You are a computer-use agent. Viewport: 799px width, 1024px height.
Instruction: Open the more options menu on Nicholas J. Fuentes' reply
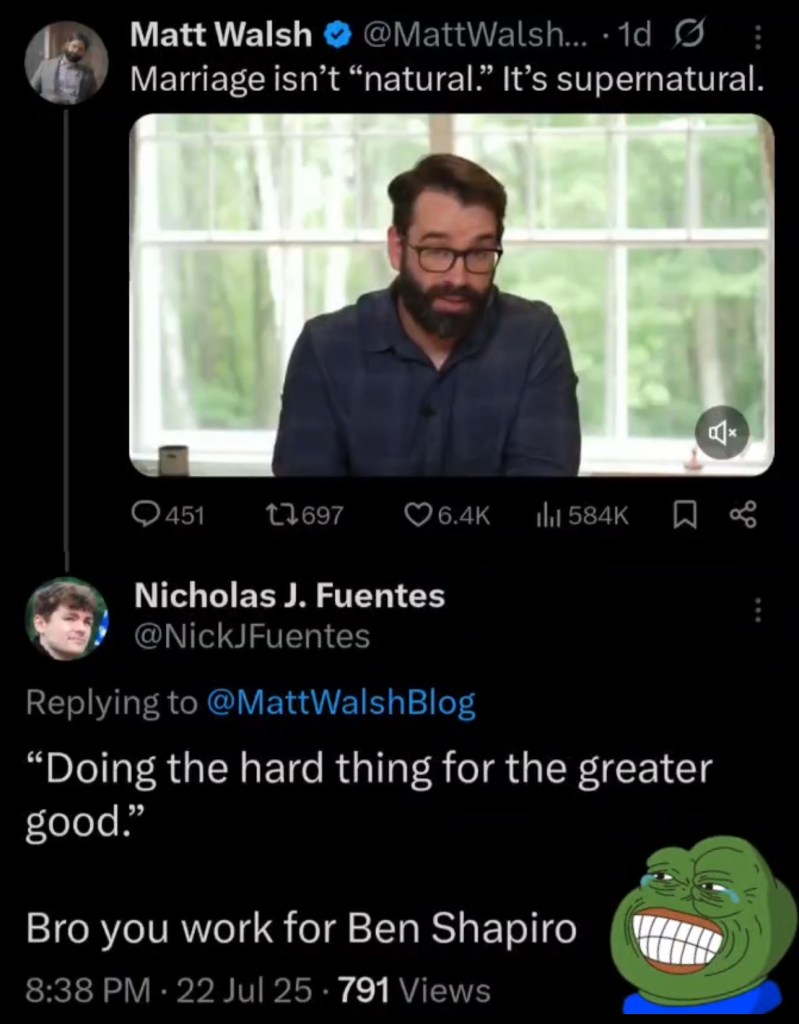(x=757, y=609)
